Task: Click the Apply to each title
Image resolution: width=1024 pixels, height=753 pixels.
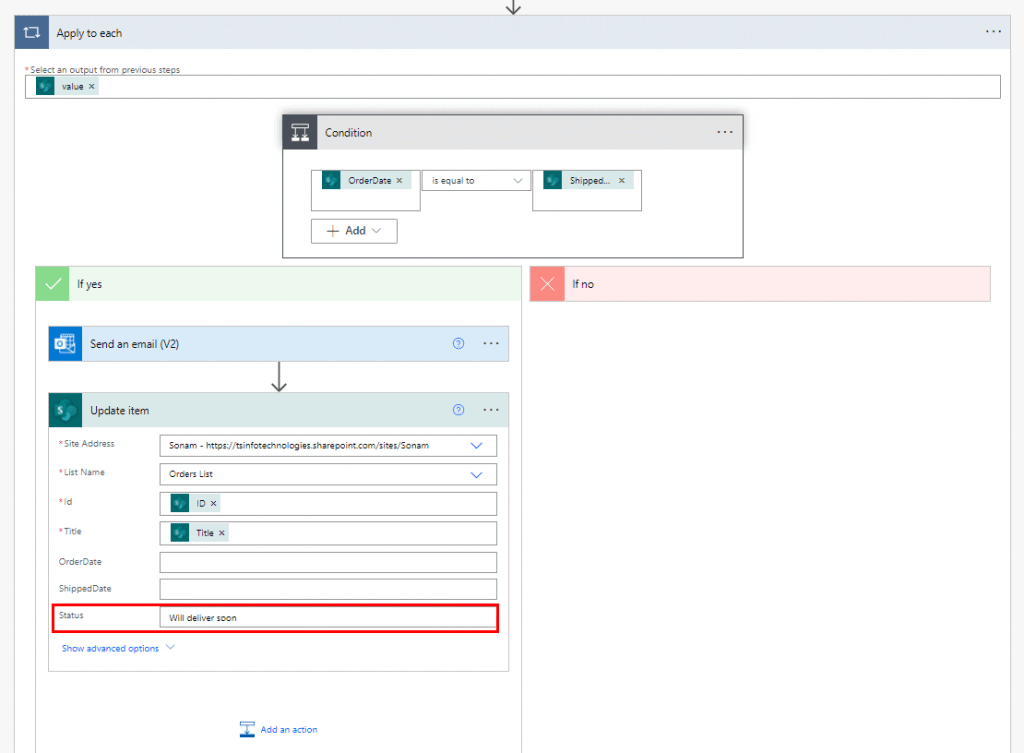Action: tap(89, 33)
